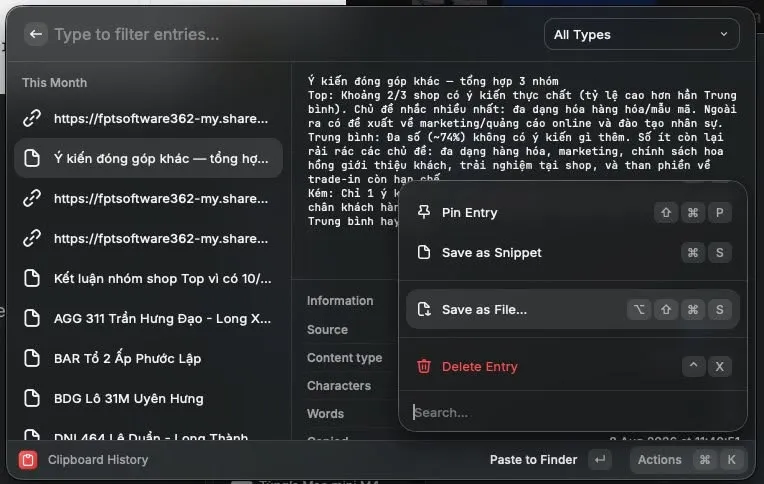Image resolution: width=764 pixels, height=484 pixels.
Task: Select 'BDG Lô 31M Uyên Hưng' entry
Action: 149,398
